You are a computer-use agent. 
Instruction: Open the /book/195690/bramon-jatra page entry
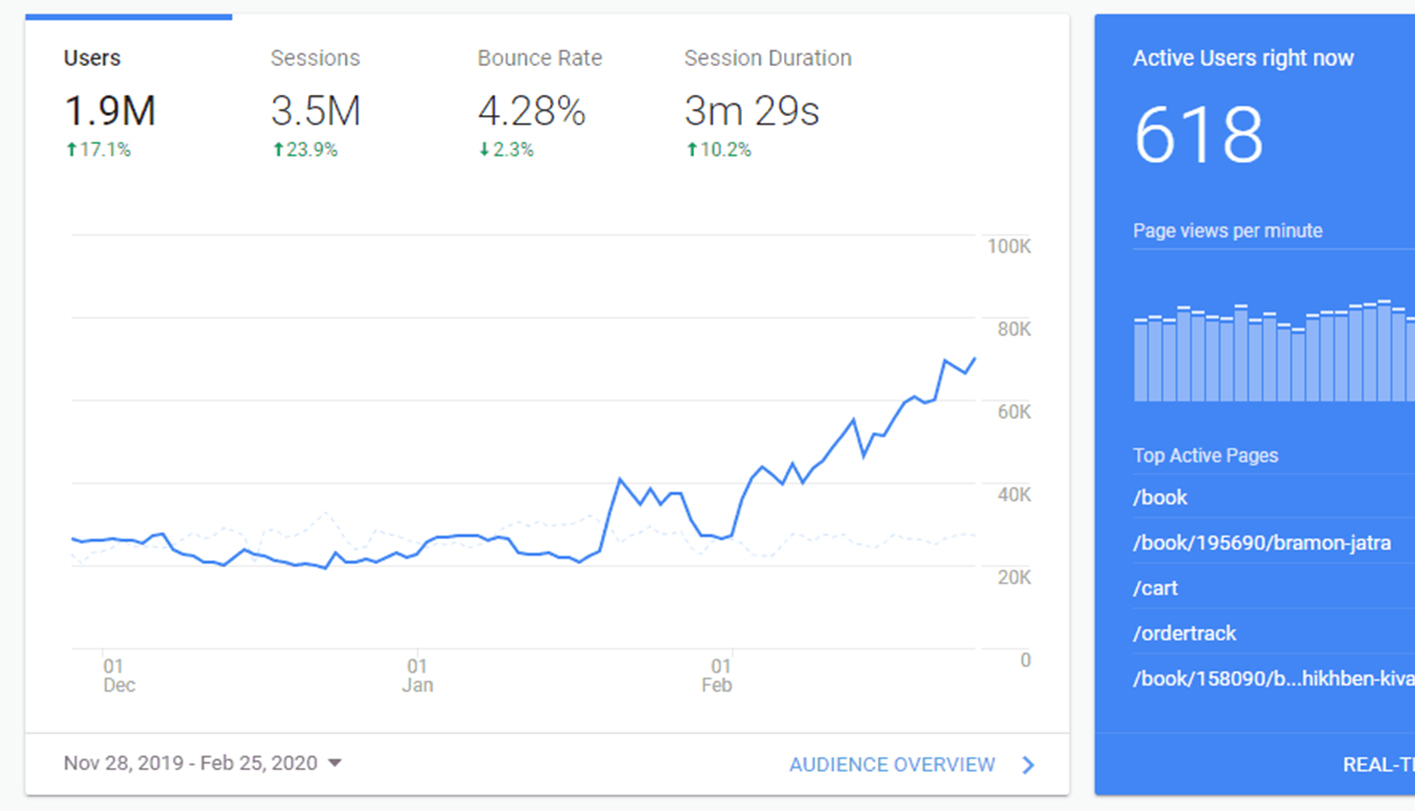tap(1261, 543)
